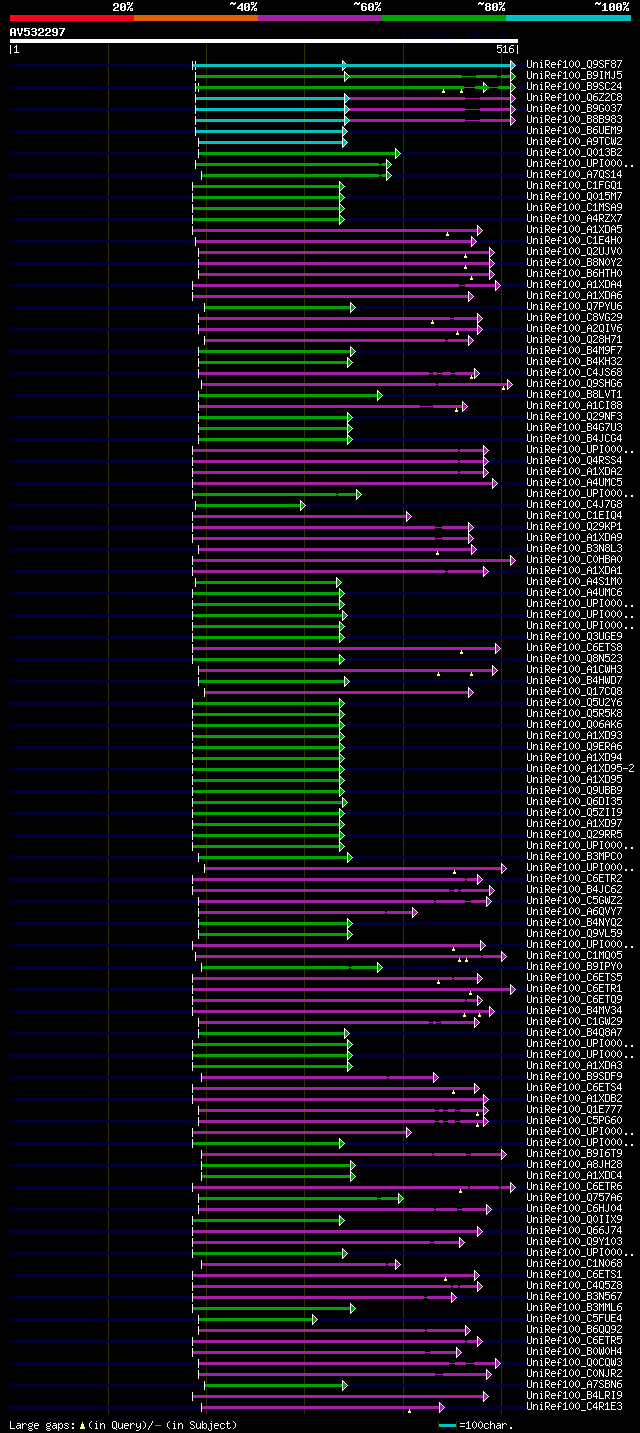The image size is (640, 1433).
Task: Go to the UniRef100_Q8N523 entry
Action: pyautogui.click(x=574, y=659)
